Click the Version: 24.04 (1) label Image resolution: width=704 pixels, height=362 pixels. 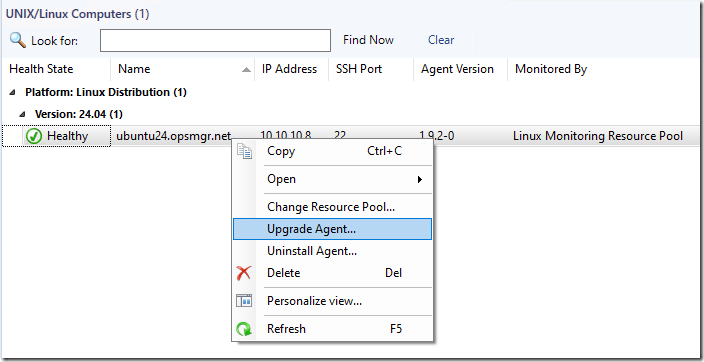point(79,115)
